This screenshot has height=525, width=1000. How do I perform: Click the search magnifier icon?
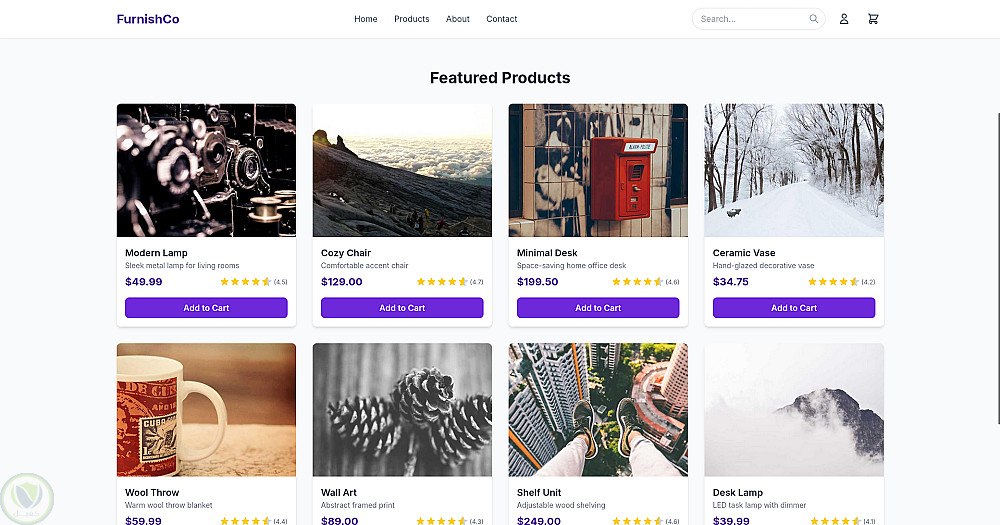click(814, 19)
